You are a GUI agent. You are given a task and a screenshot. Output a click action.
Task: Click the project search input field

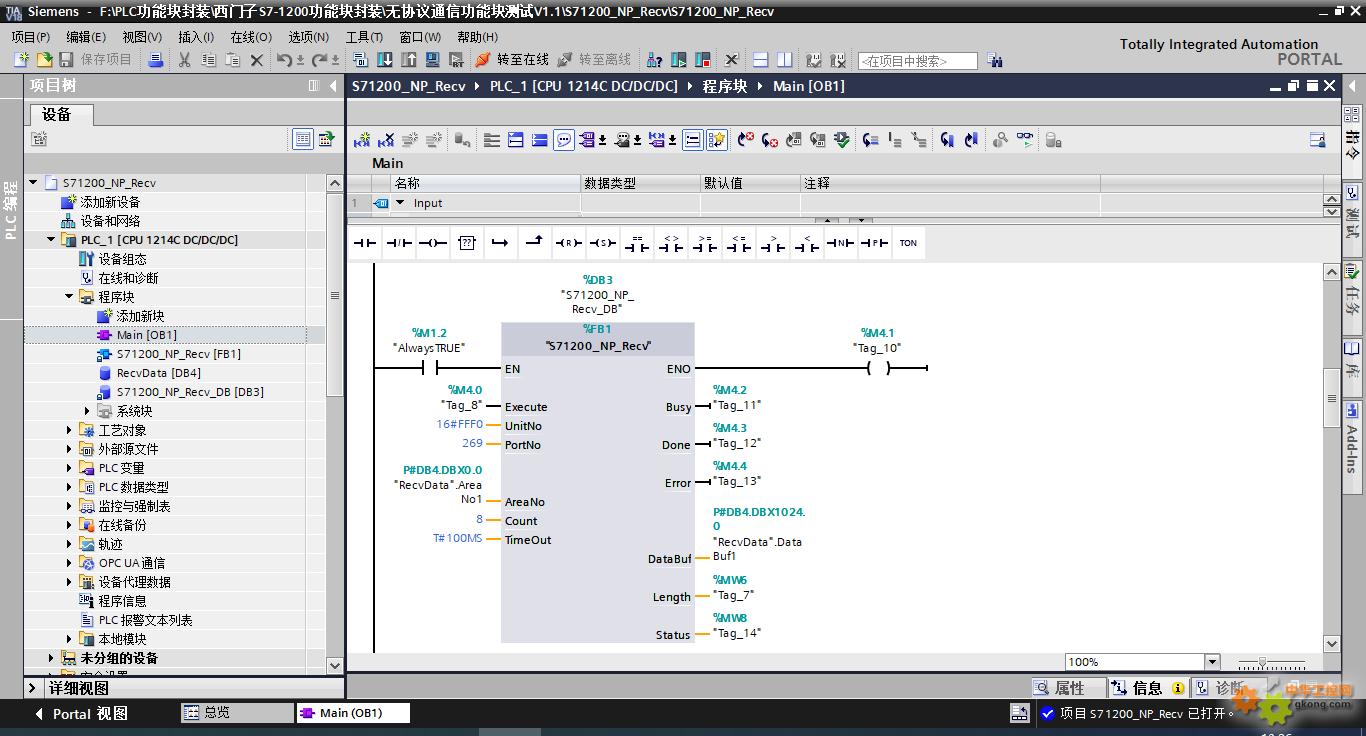[x=917, y=61]
